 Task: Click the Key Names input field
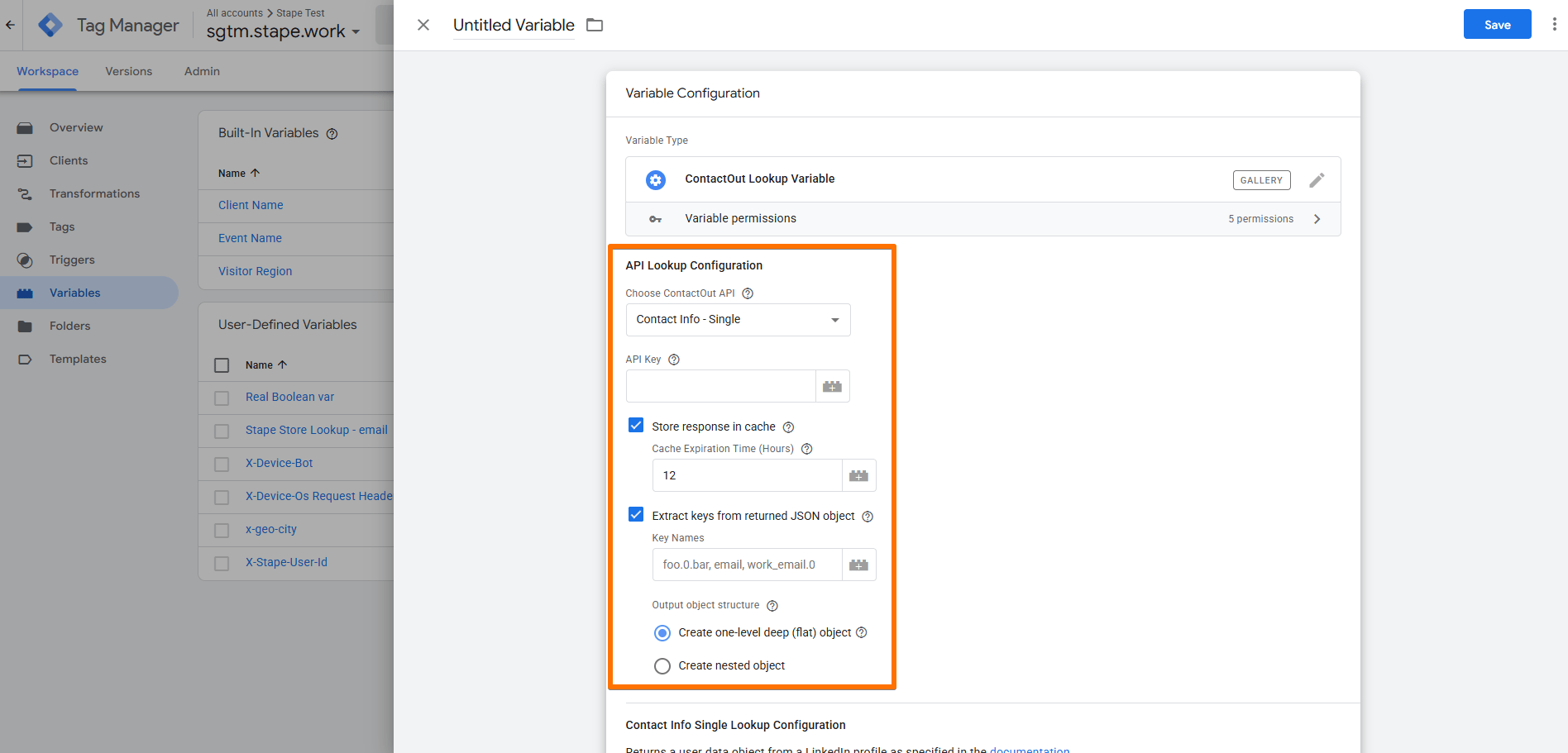click(748, 565)
